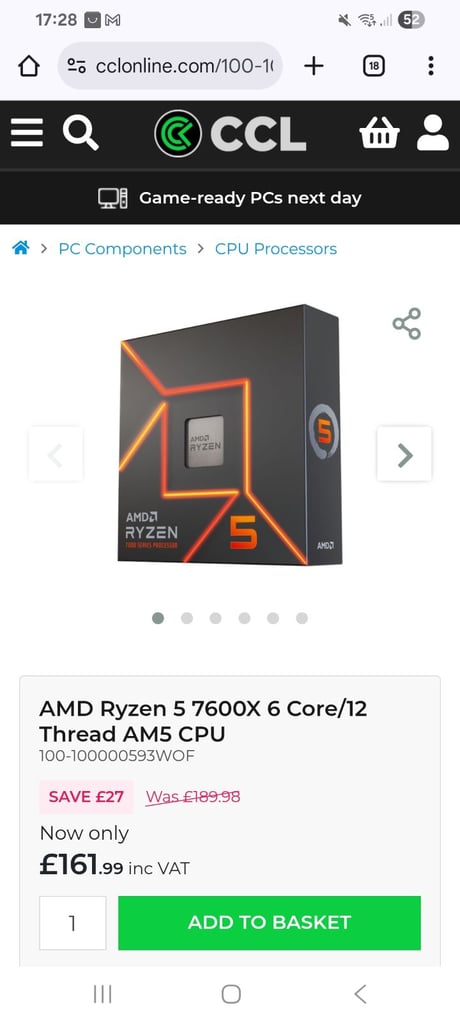Go to PC Components breadcrumb

click(x=122, y=249)
